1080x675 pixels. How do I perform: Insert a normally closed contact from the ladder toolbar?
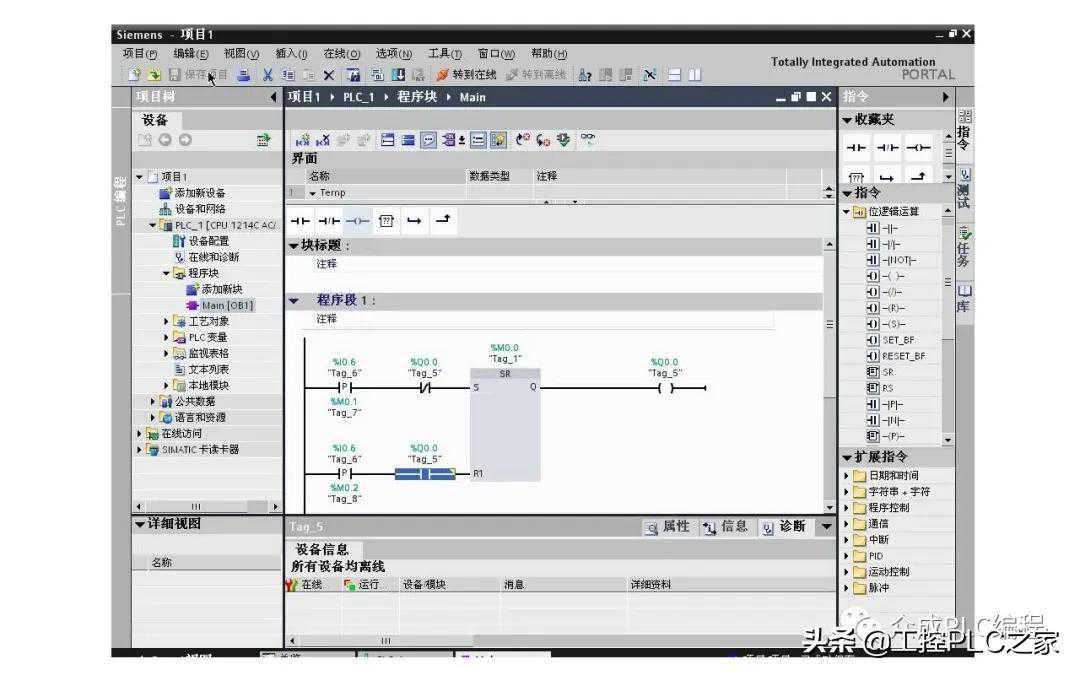point(328,221)
